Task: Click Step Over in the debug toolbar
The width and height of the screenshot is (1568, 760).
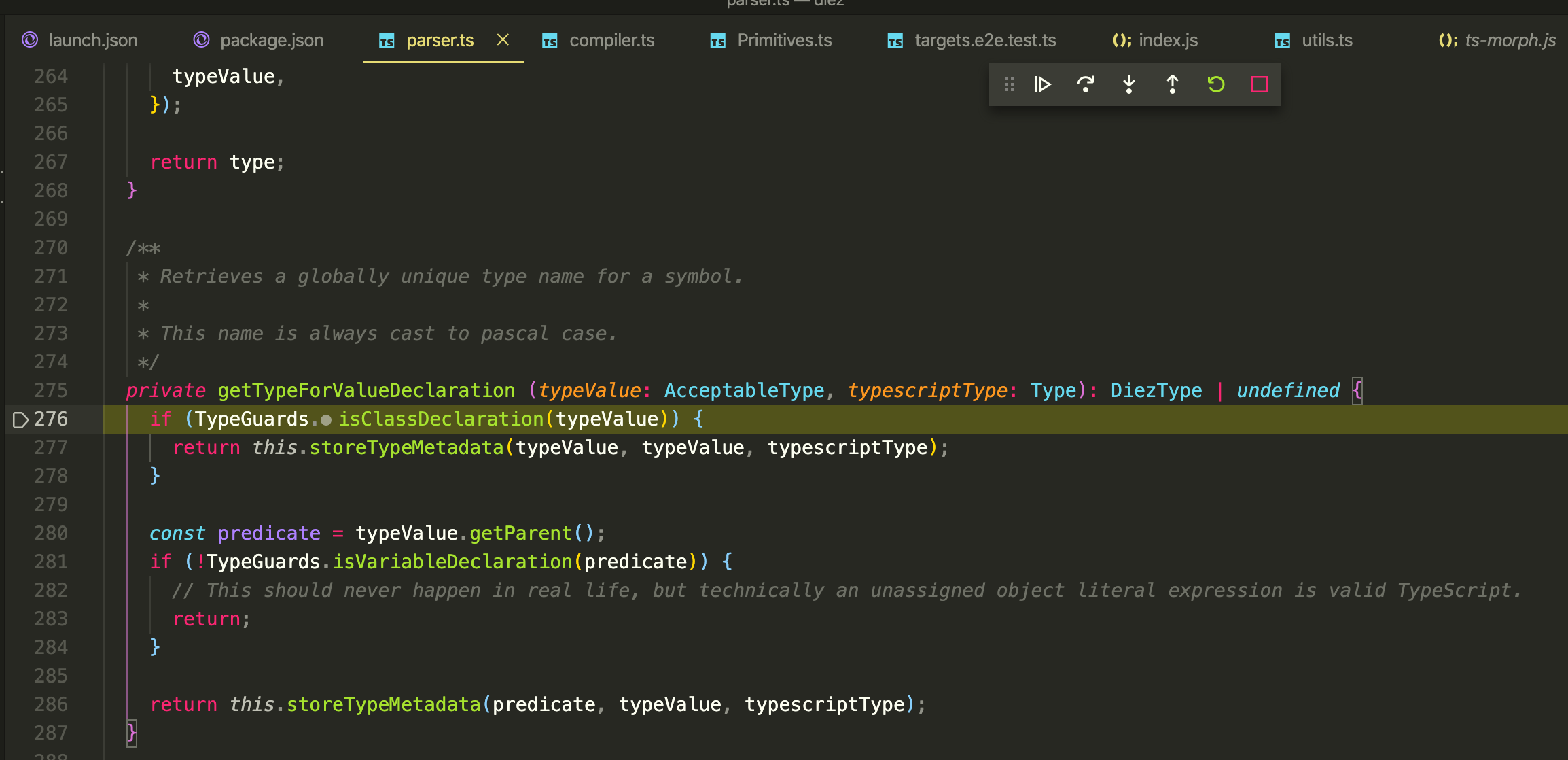Action: click(1085, 84)
